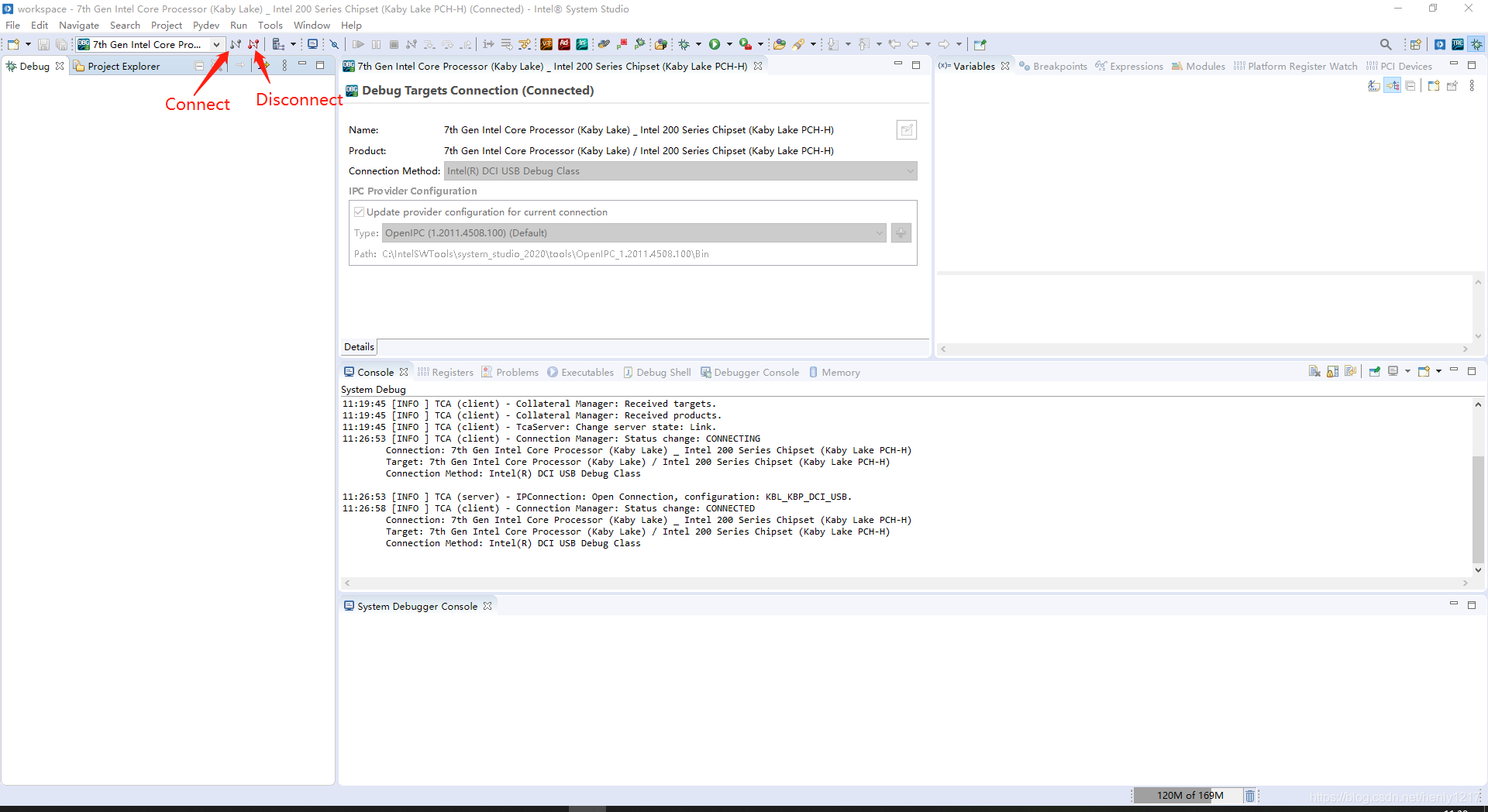
Task: Open the OpenIPC Type dropdown
Action: (634, 233)
